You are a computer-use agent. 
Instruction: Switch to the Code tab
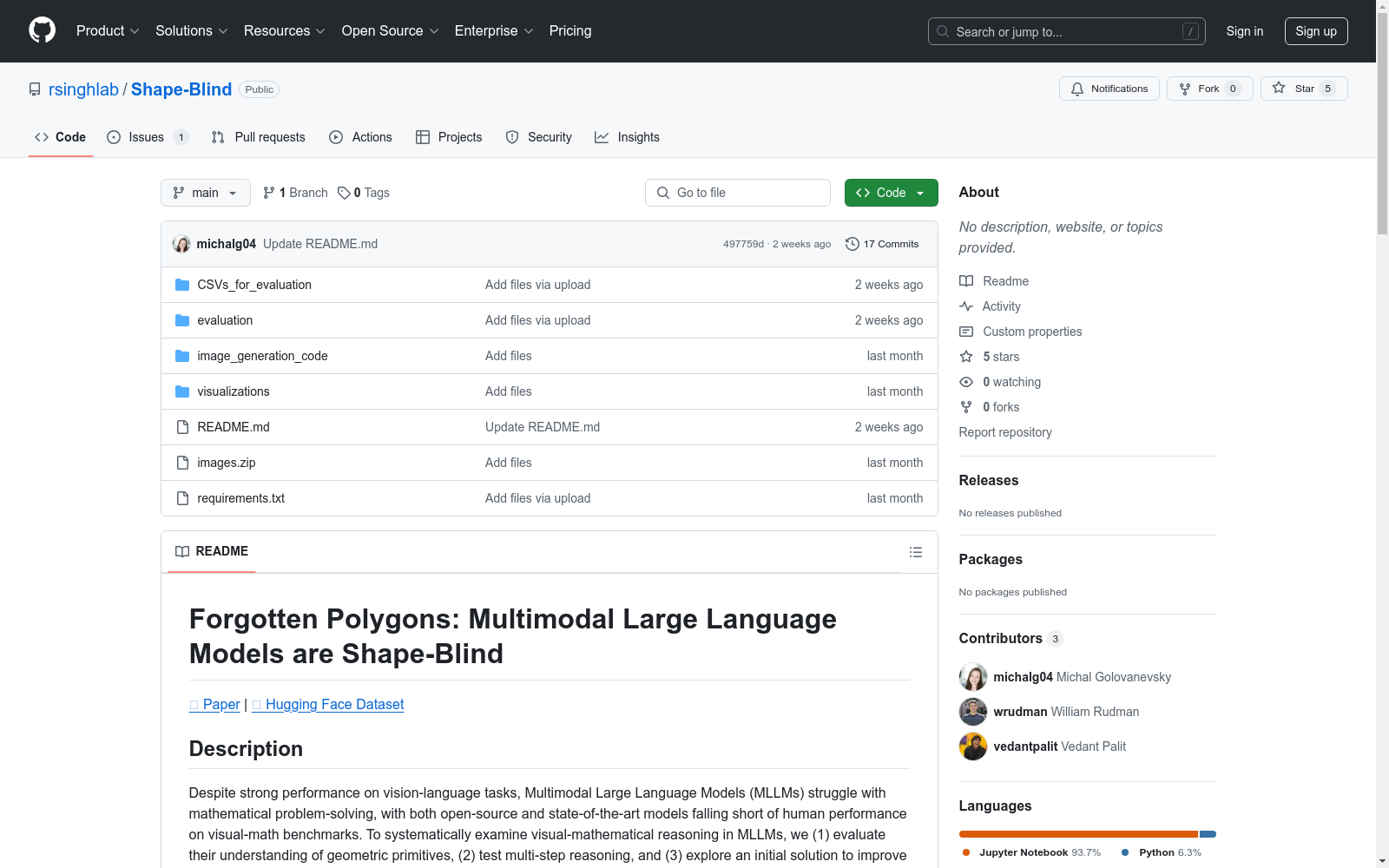click(61, 137)
